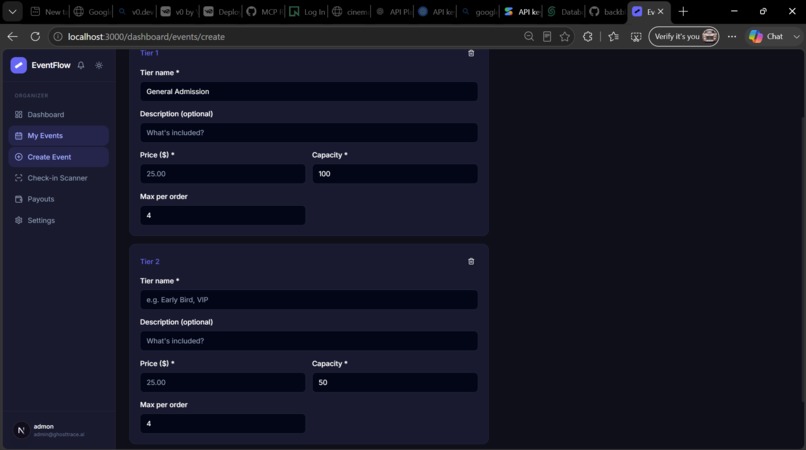Focus Tier 2 description field
806x450 pixels.
coord(308,341)
